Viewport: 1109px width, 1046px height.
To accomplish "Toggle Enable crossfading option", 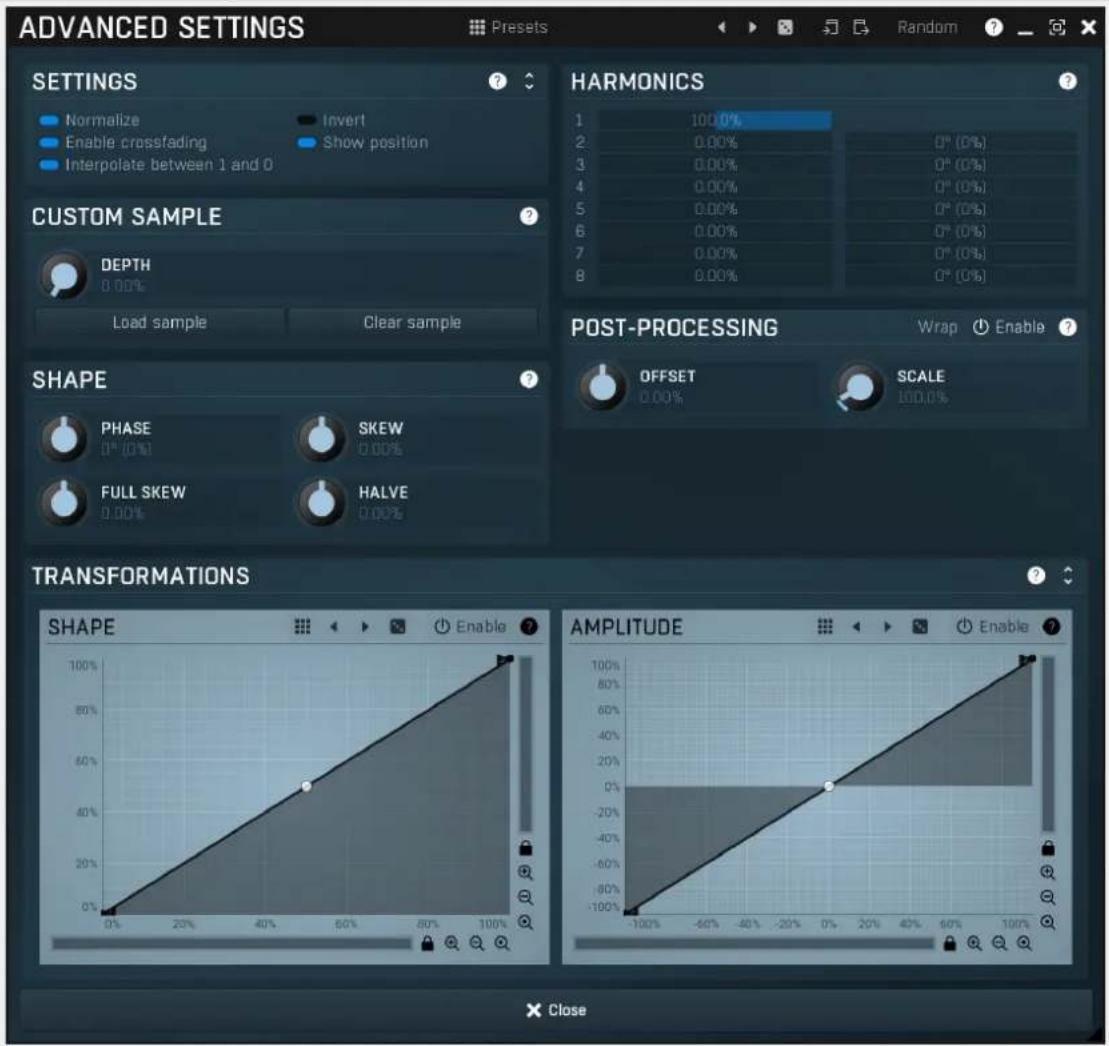I will click(124, 142).
